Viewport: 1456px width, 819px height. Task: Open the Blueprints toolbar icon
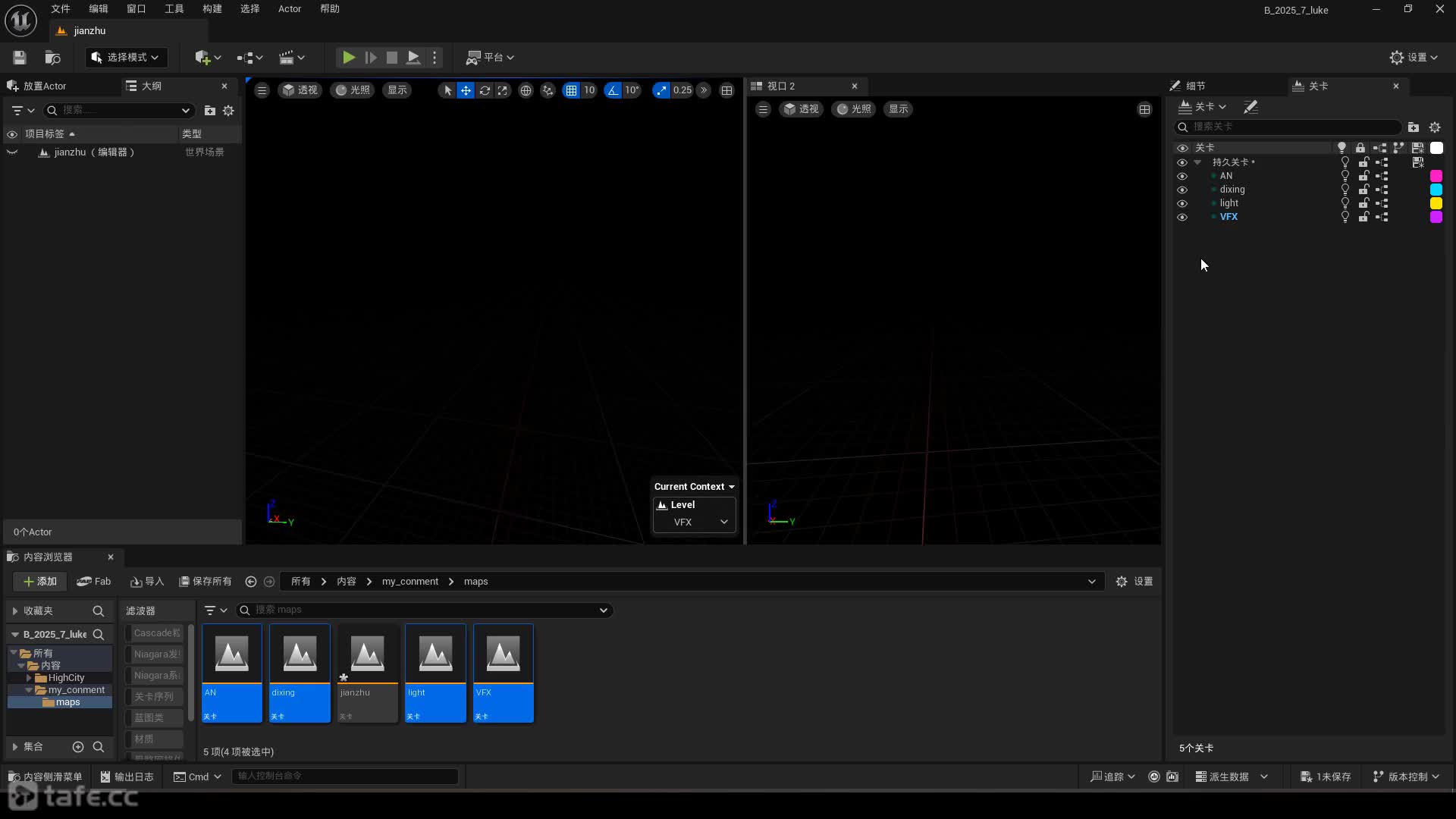click(249, 57)
